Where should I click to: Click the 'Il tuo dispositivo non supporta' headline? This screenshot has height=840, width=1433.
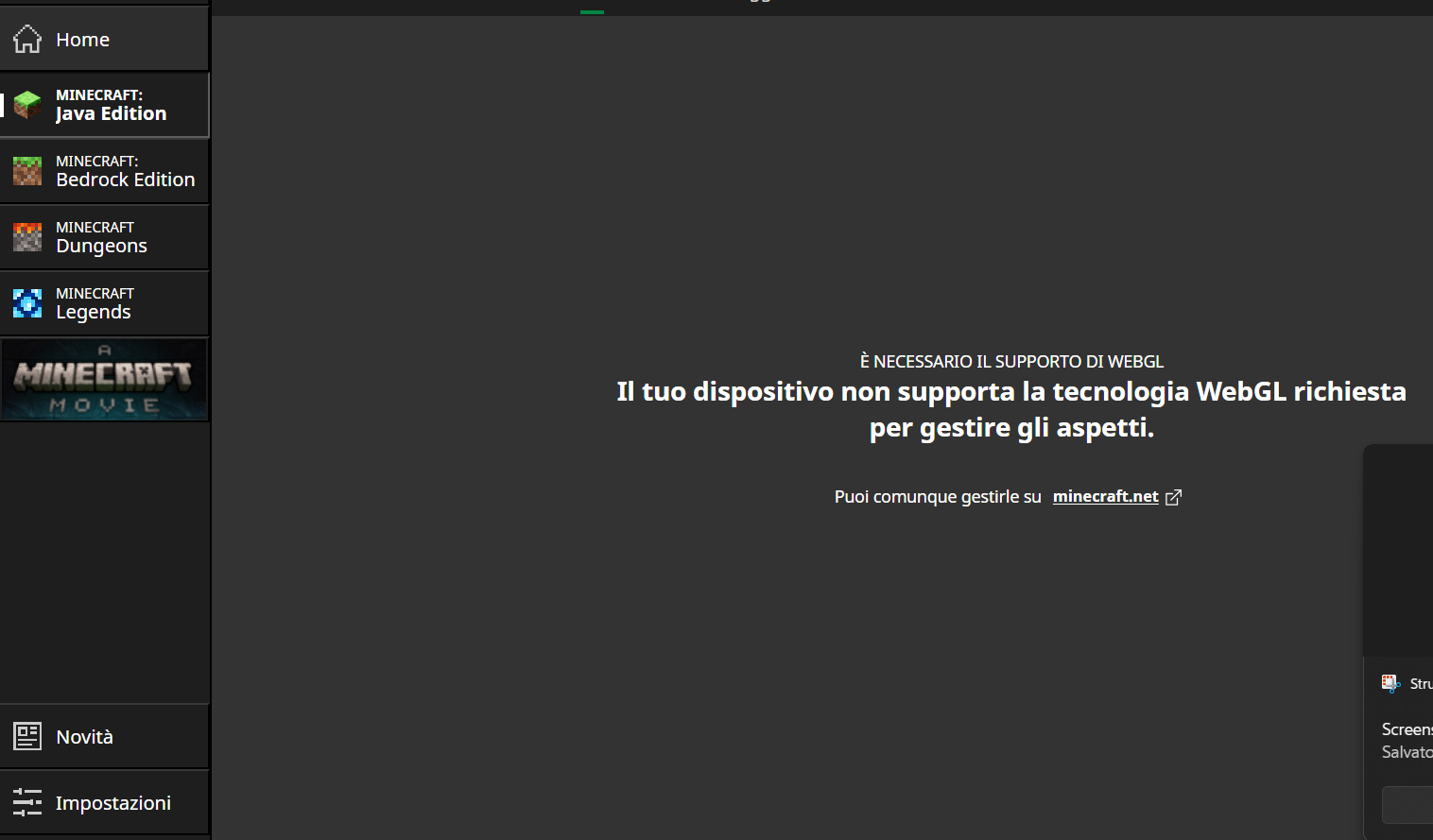(1011, 409)
